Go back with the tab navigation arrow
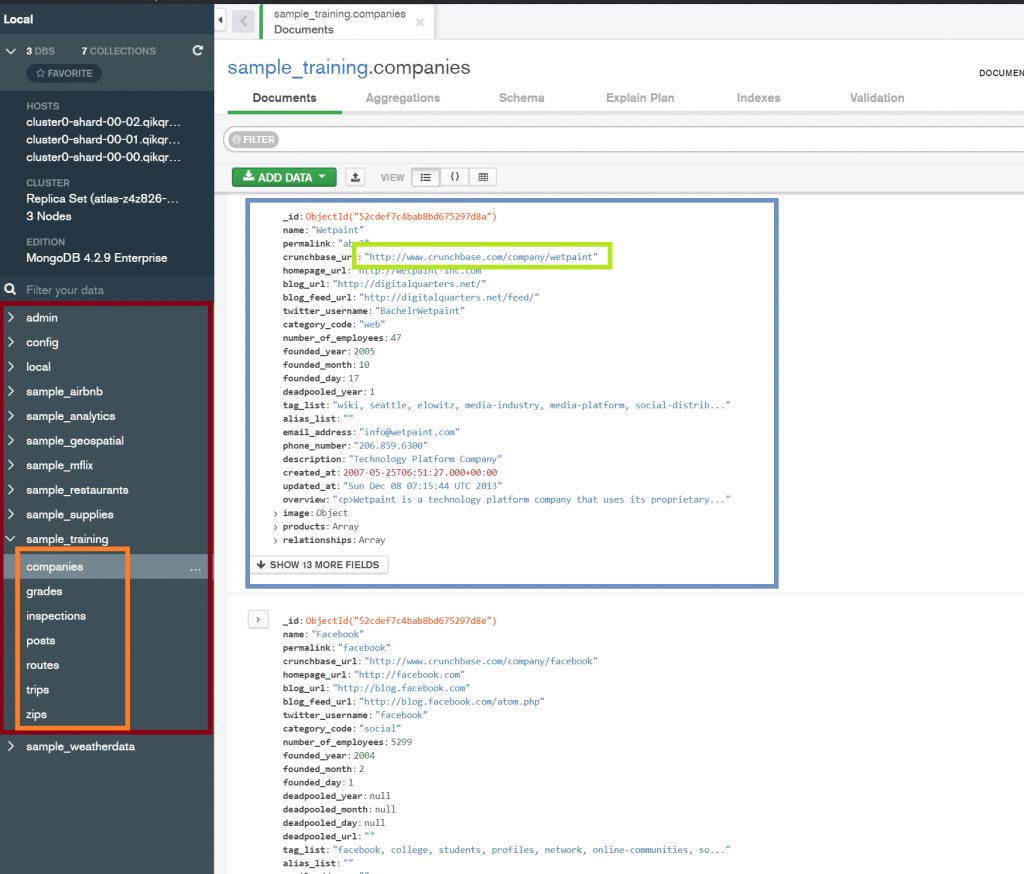Screen dimensions: 1024x874 pos(244,21)
